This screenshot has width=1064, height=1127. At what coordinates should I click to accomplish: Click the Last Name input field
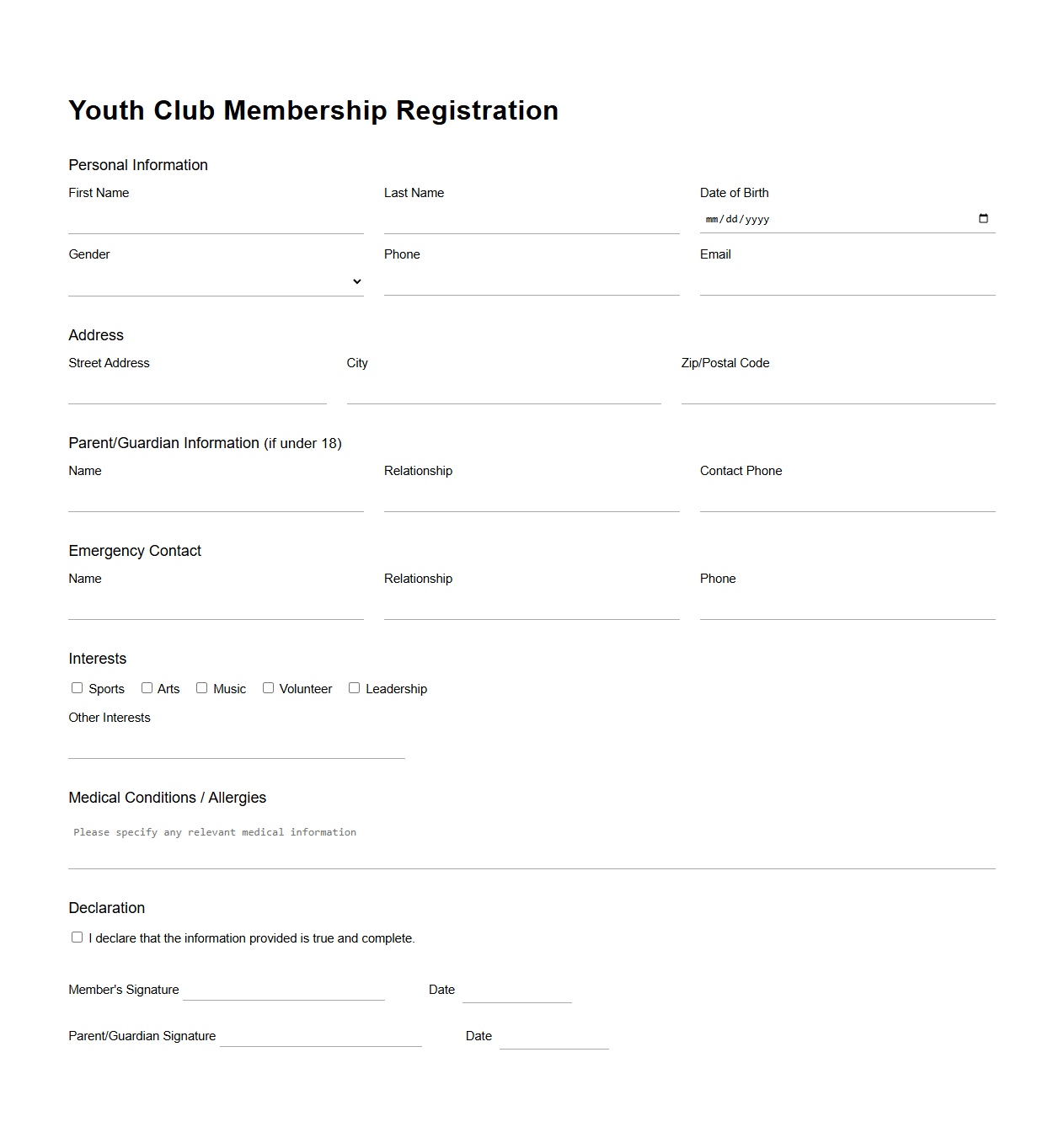(x=531, y=223)
